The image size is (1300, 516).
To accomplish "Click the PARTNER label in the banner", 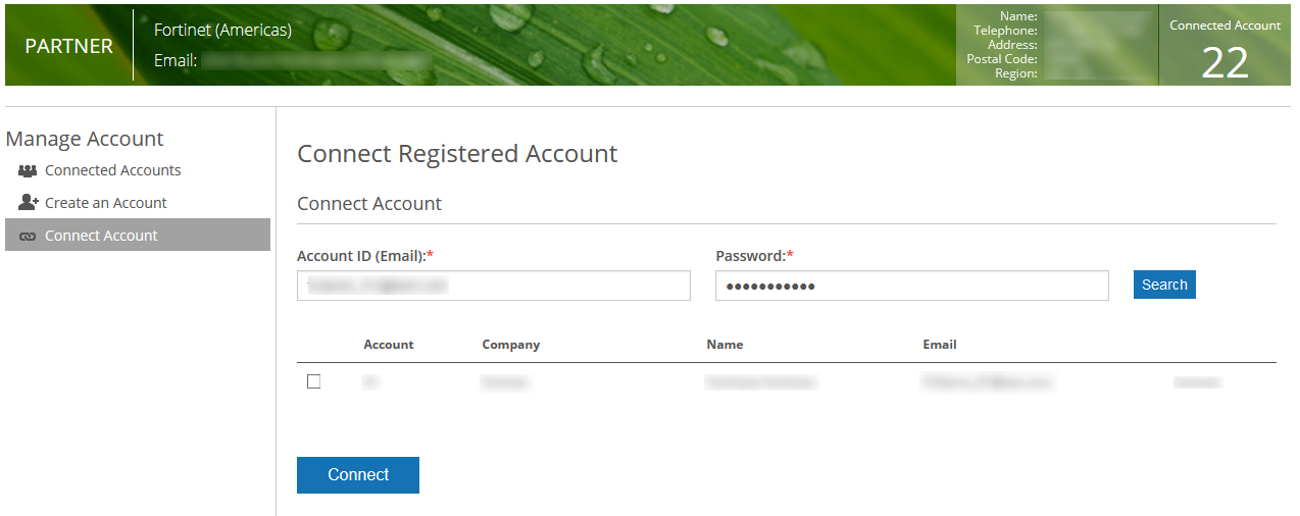I will click(69, 47).
